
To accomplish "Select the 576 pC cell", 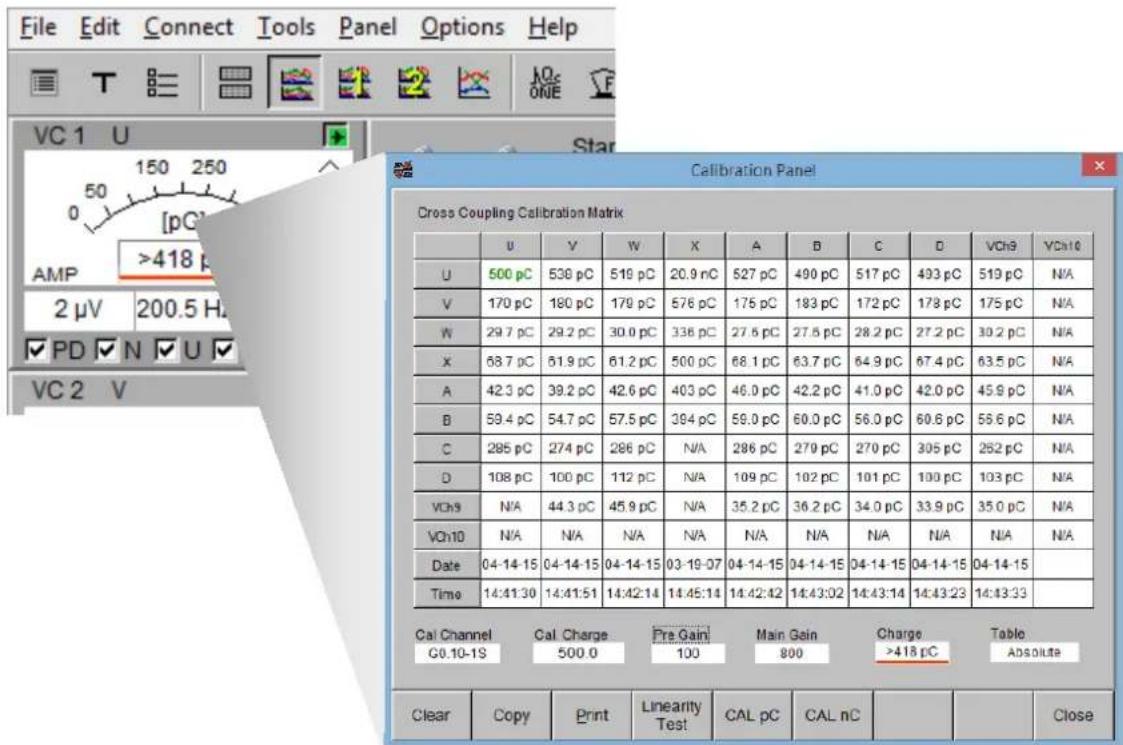I will 694,304.
